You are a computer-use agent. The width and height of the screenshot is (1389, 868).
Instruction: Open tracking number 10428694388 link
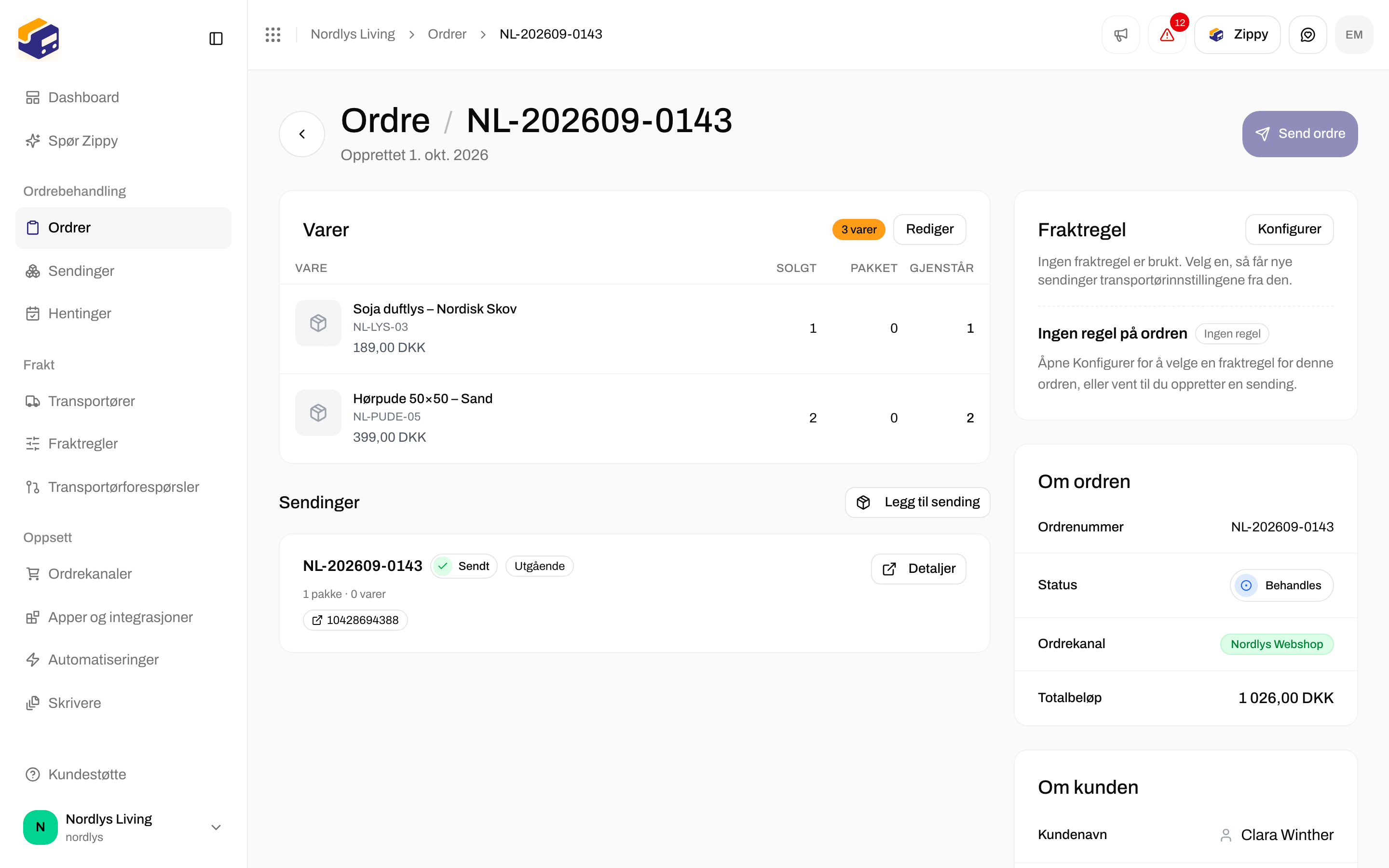355,620
